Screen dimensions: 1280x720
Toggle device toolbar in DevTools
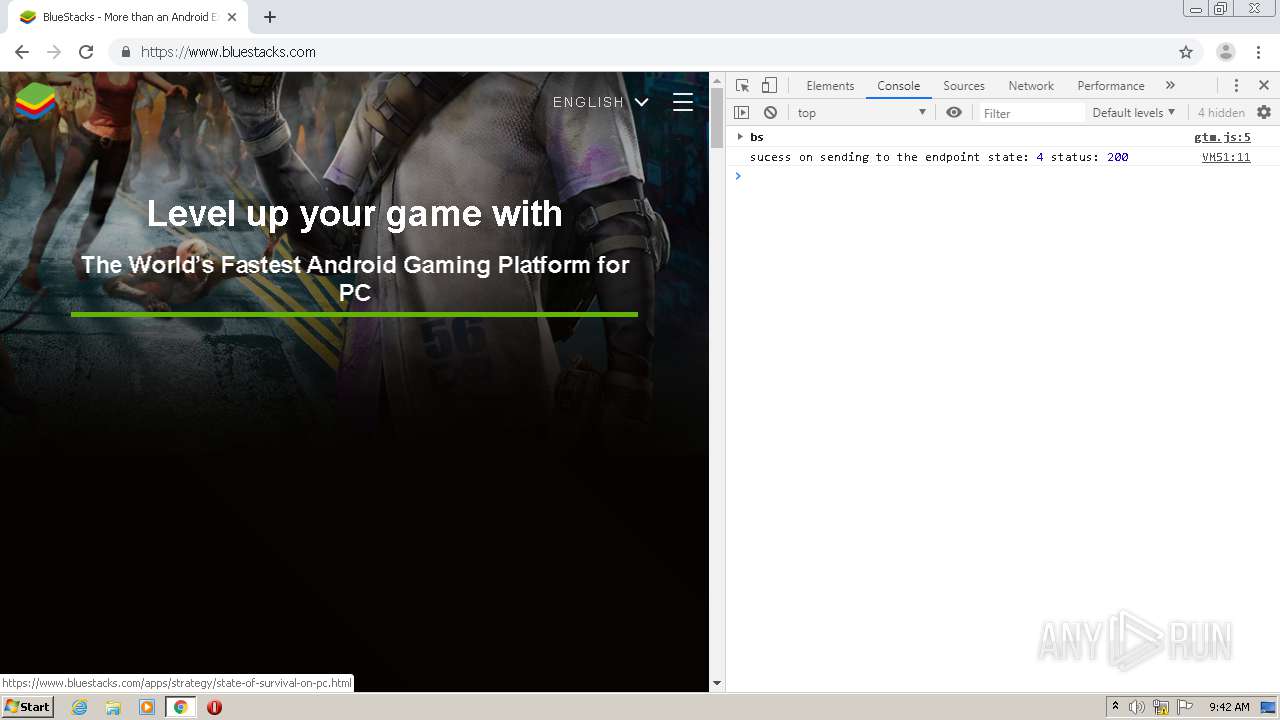[x=769, y=86]
